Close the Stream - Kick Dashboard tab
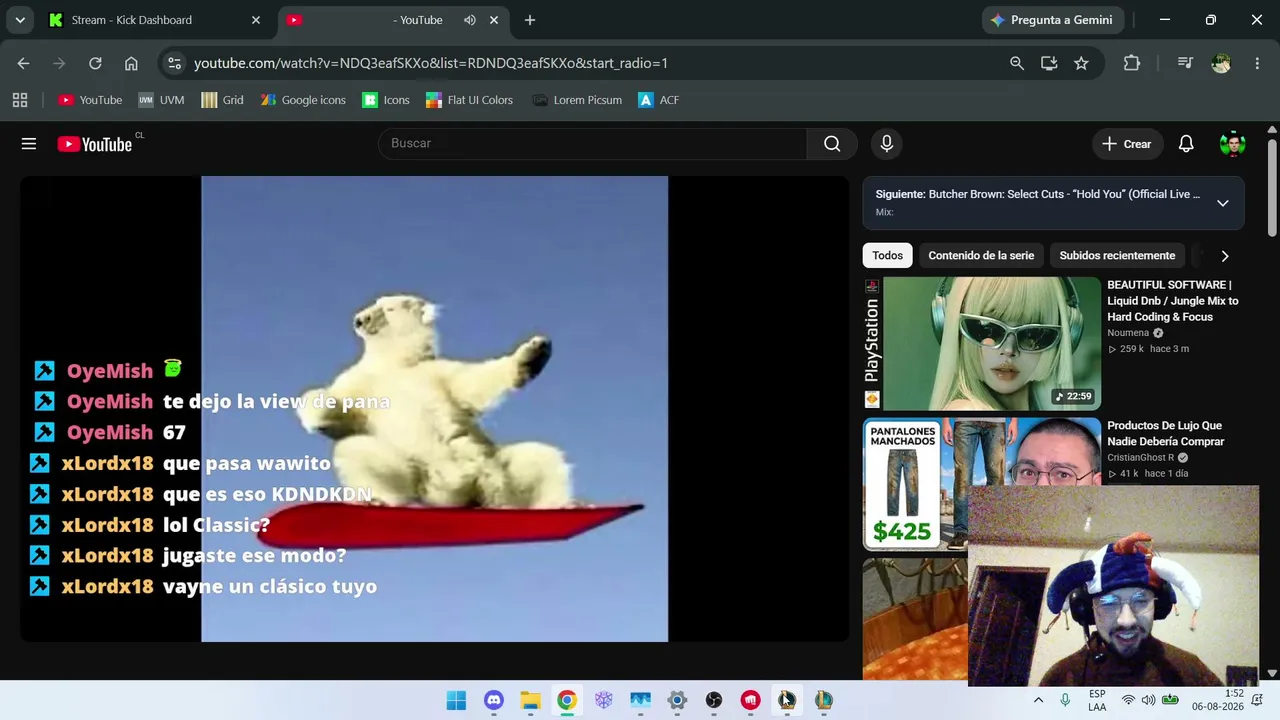Image resolution: width=1280 pixels, height=720 pixels. click(x=255, y=20)
